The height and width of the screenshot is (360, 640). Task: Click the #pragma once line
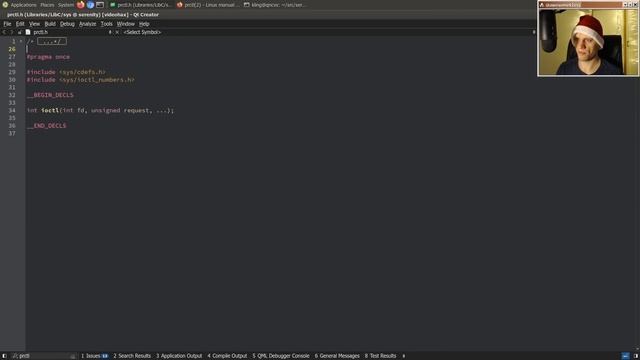point(48,57)
